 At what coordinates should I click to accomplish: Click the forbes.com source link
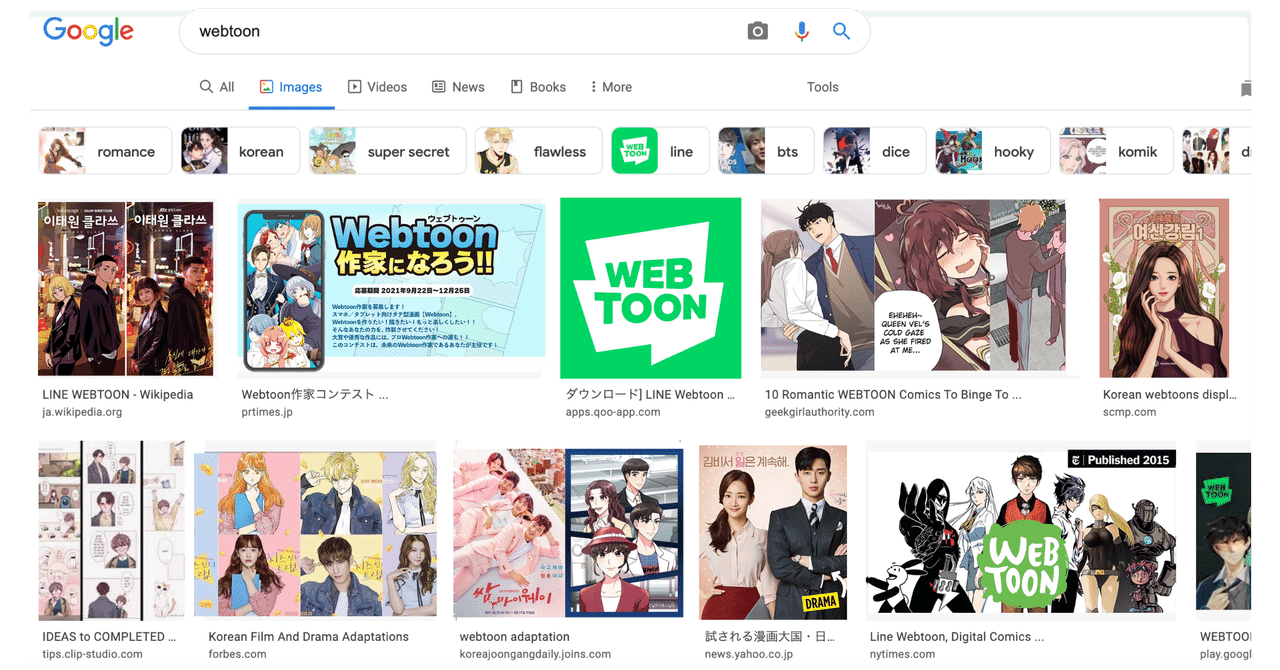point(237,654)
